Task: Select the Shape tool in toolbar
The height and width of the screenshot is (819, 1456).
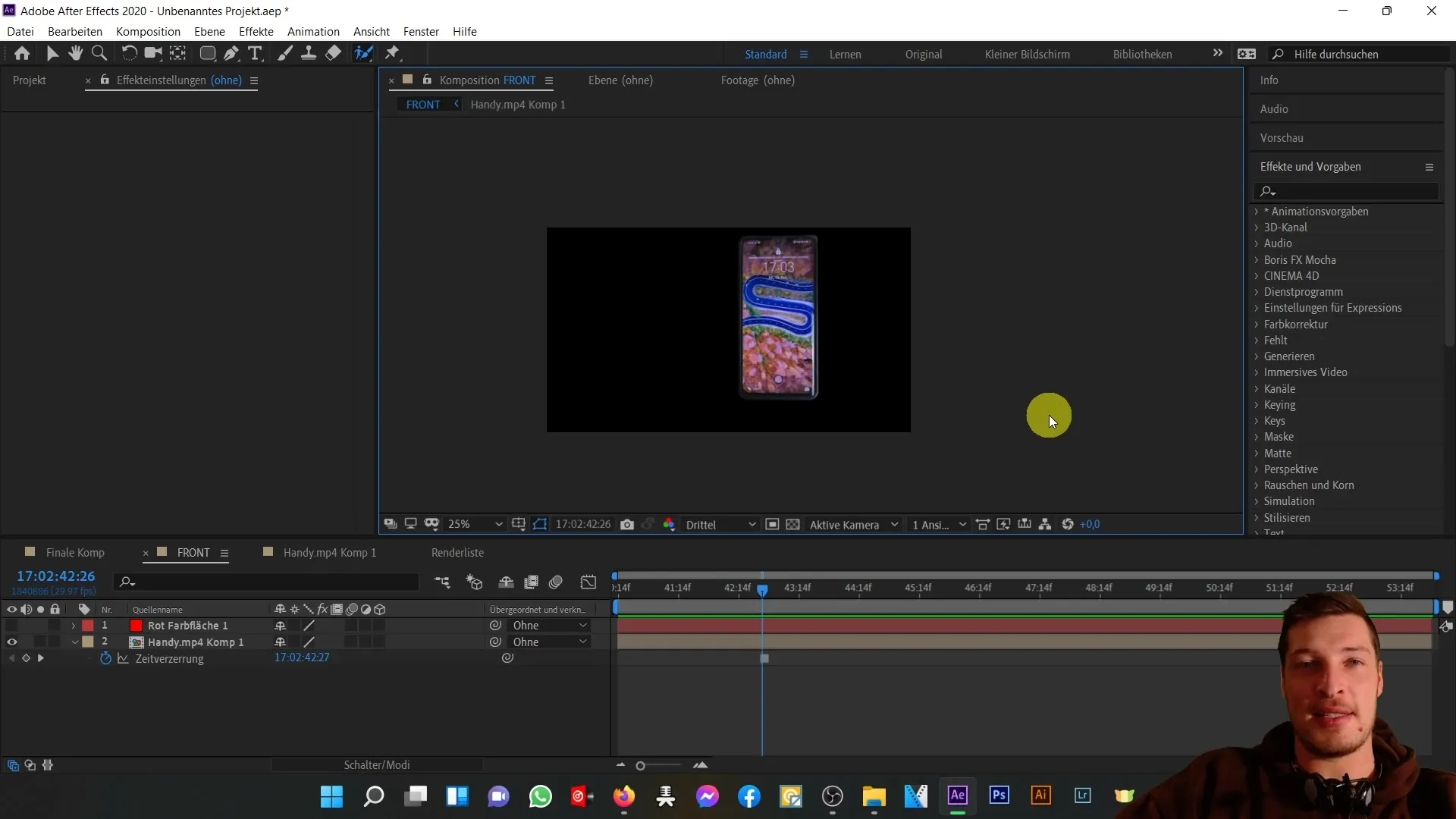Action: pyautogui.click(x=206, y=53)
